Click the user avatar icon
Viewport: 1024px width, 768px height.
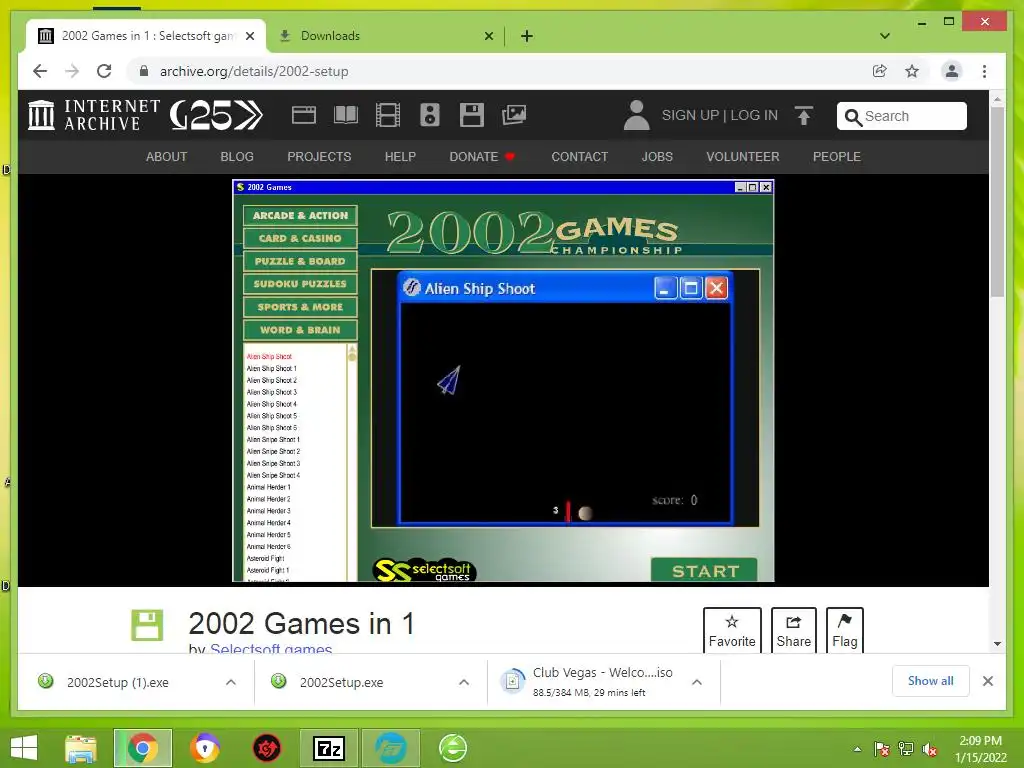(636, 115)
